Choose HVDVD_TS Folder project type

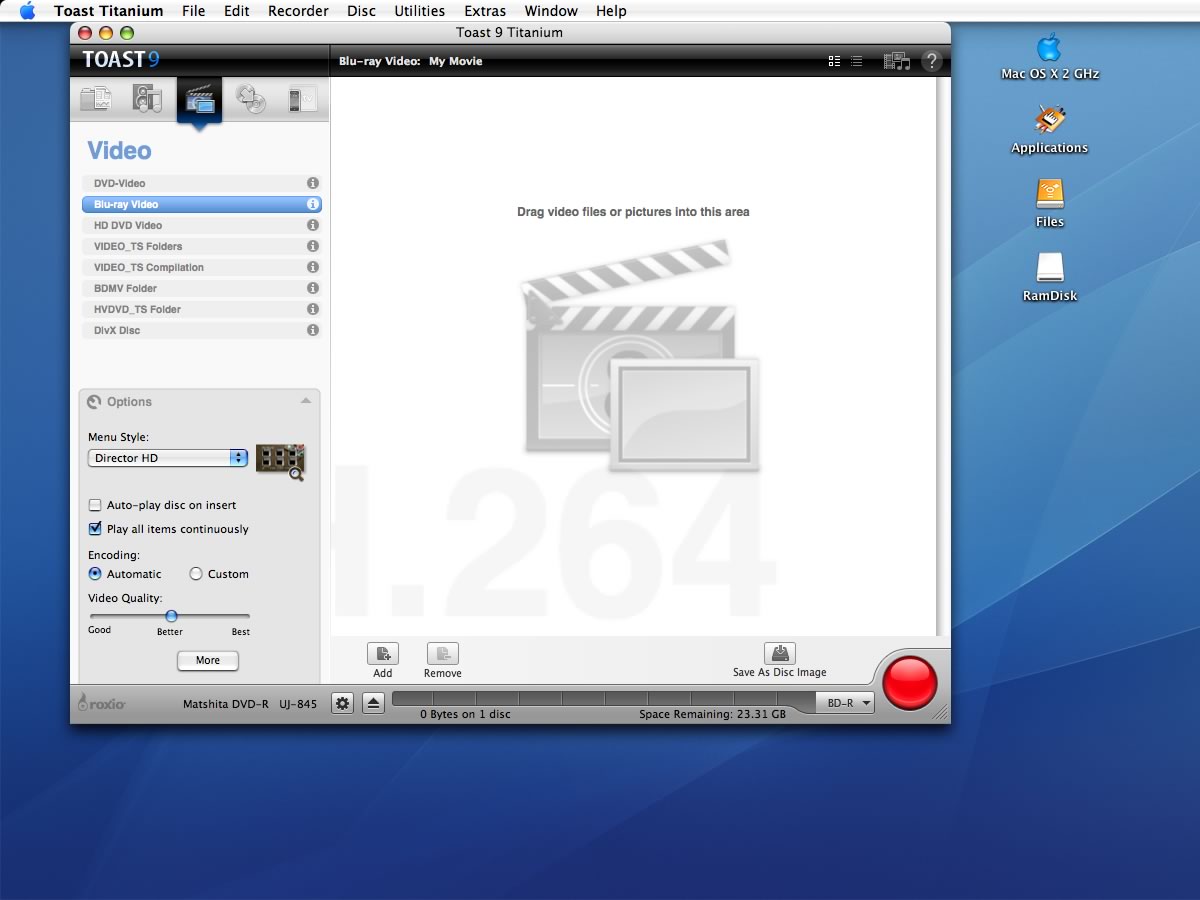201,309
